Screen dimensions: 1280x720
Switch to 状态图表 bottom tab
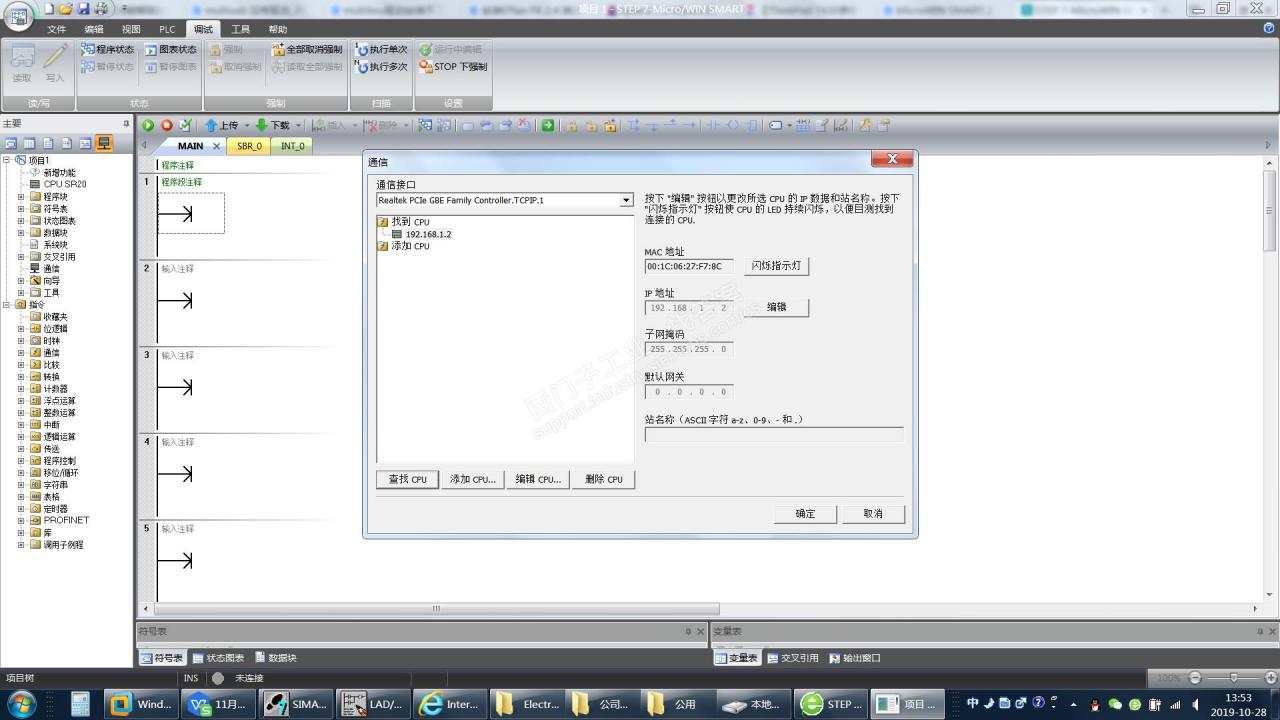pyautogui.click(x=217, y=658)
